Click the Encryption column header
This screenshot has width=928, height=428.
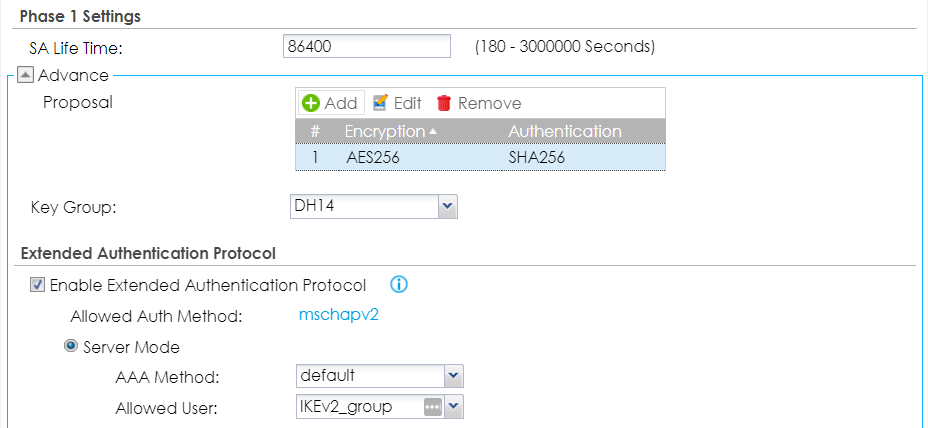pyautogui.click(x=384, y=131)
